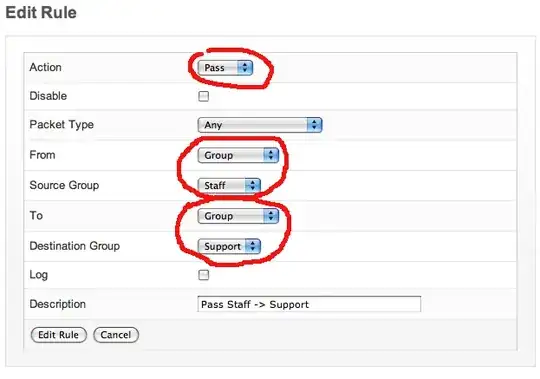Click the arrow icon on Destination Group selector

(253, 246)
